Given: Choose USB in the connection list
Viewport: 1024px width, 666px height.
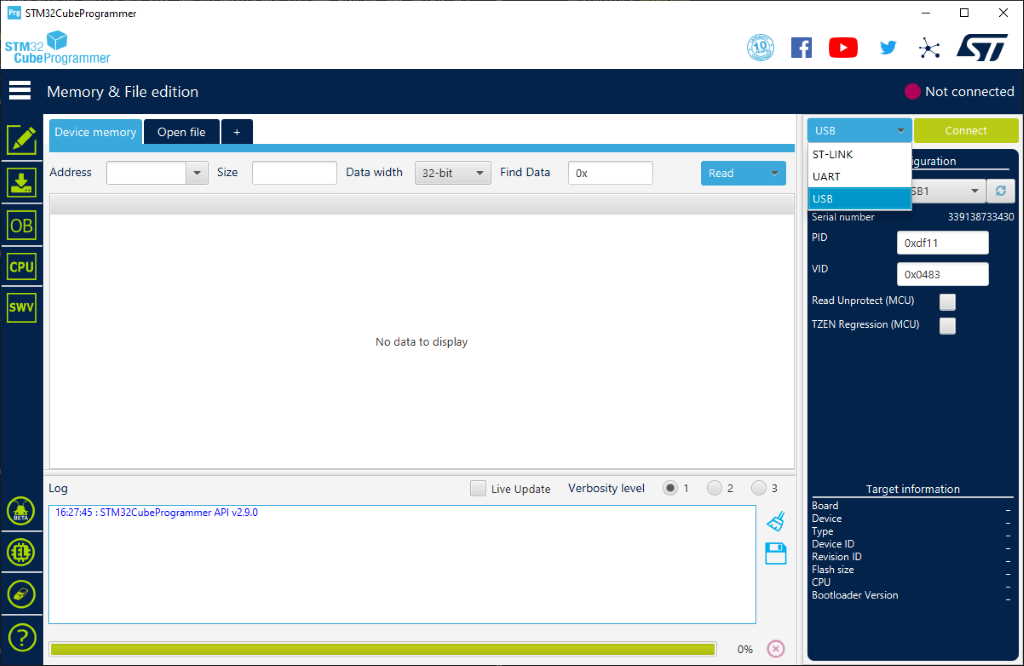Looking at the screenshot, I should coord(859,198).
